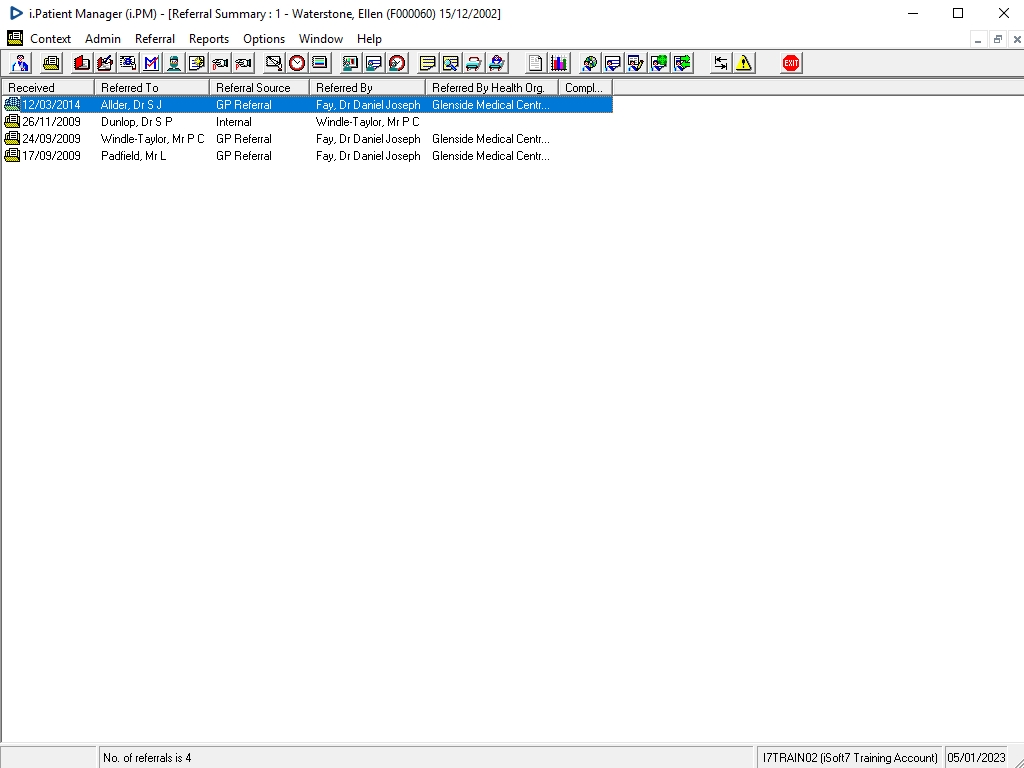Sort by the Referral Source column header
This screenshot has width=1024, height=768.
click(259, 88)
